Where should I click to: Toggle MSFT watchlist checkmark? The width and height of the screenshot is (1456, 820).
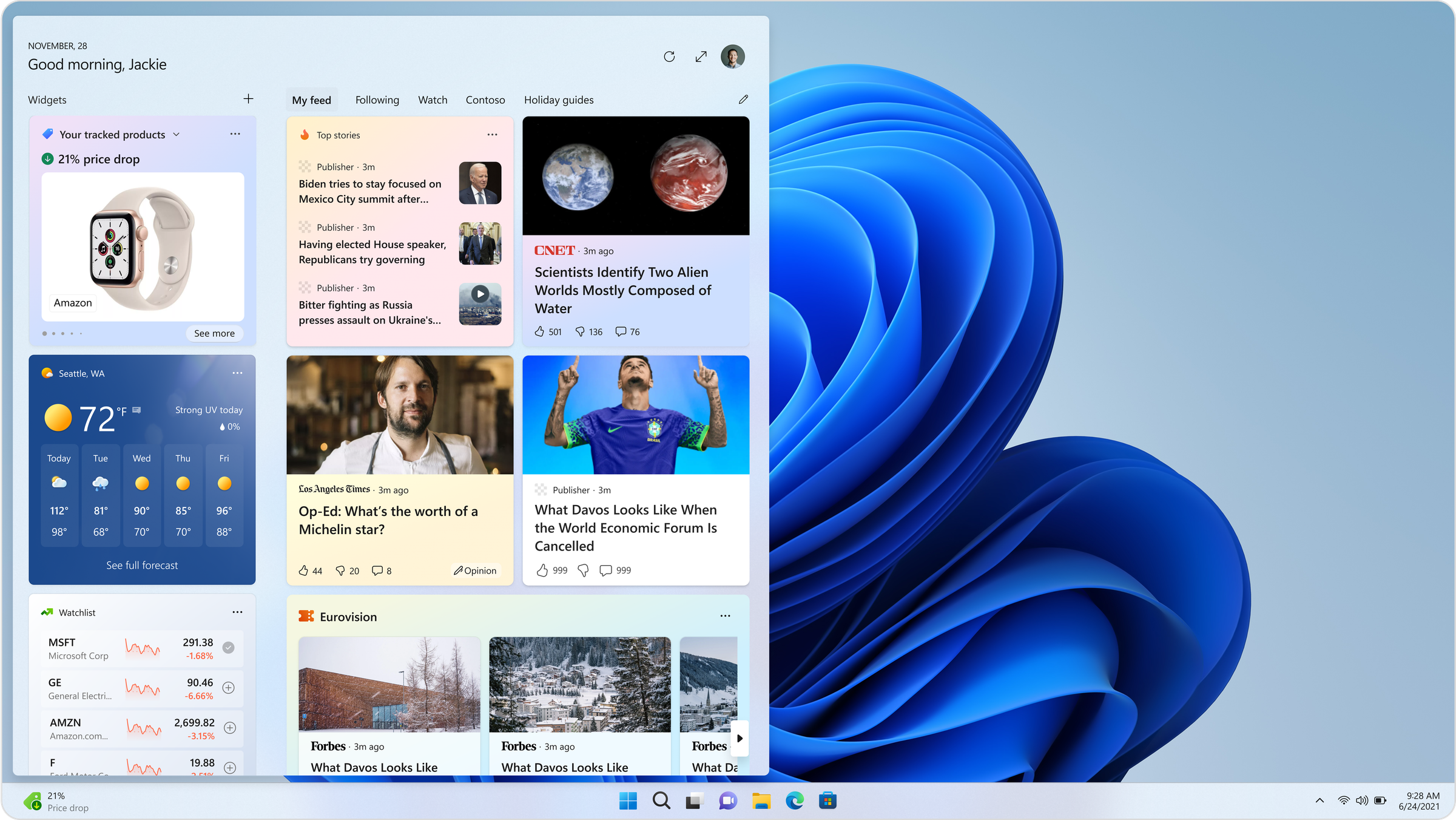coord(229,648)
